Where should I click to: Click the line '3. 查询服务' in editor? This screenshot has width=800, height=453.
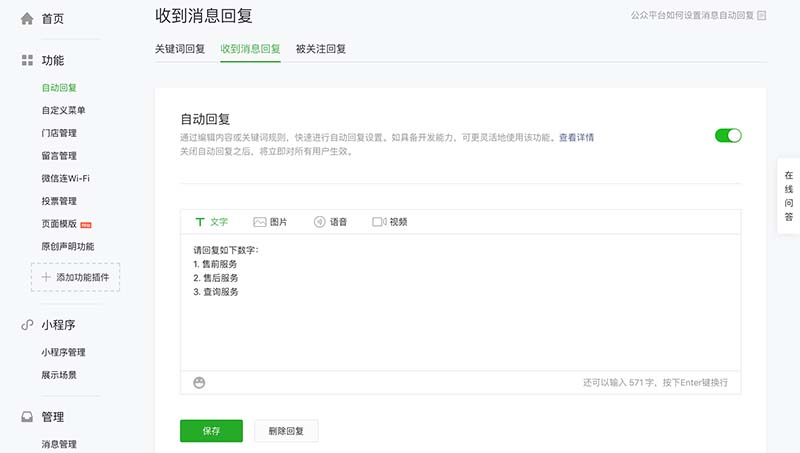pos(215,292)
